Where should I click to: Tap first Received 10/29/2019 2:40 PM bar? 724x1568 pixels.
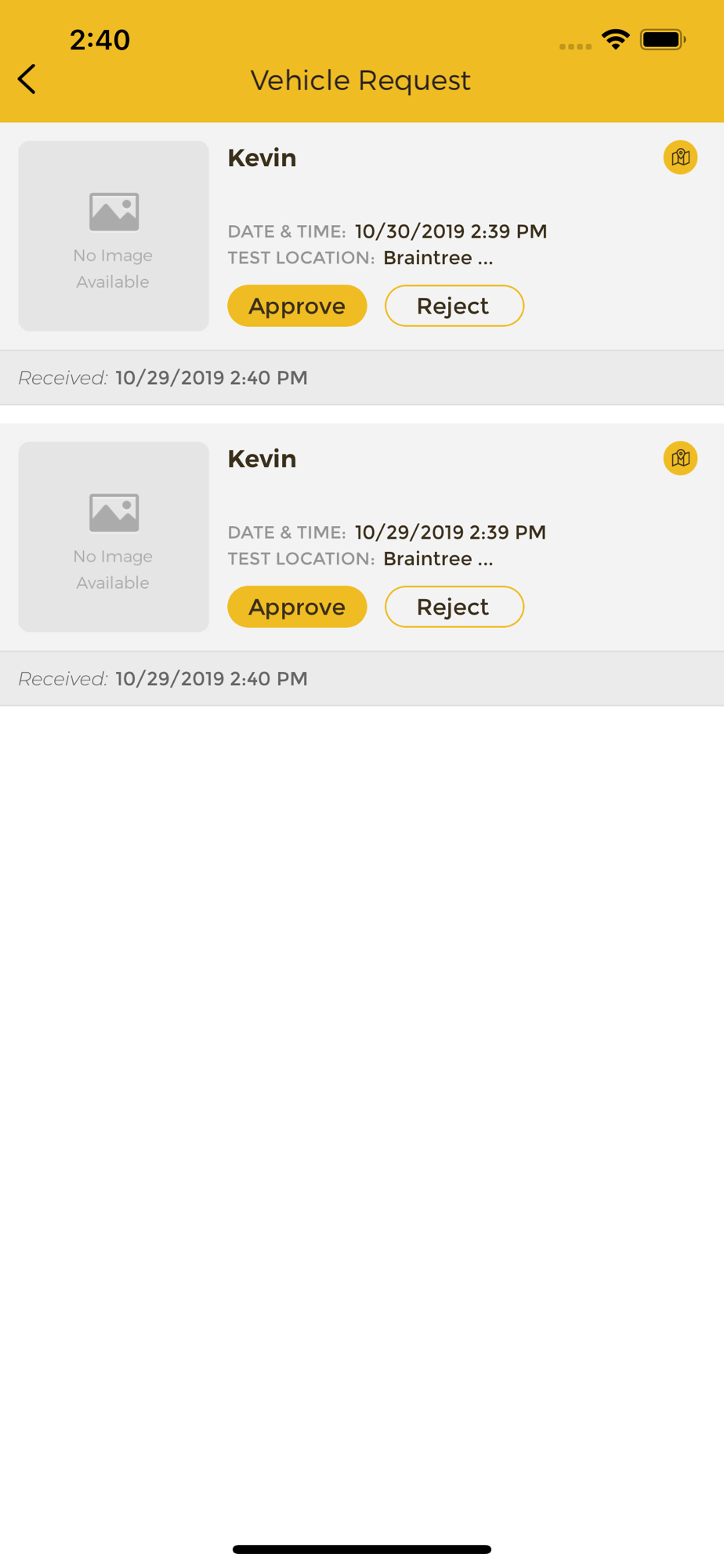pos(362,378)
